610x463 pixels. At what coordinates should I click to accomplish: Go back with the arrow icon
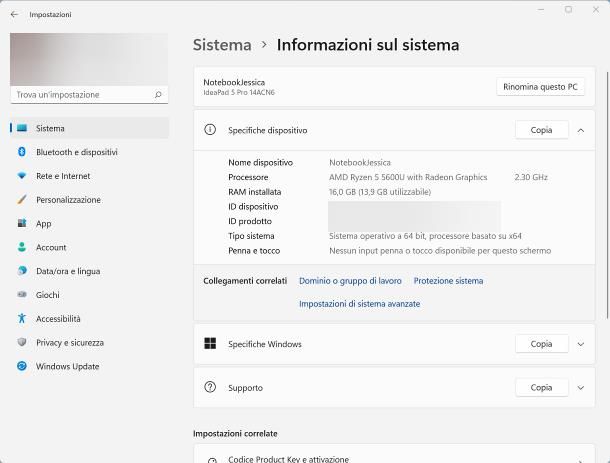pos(14,14)
